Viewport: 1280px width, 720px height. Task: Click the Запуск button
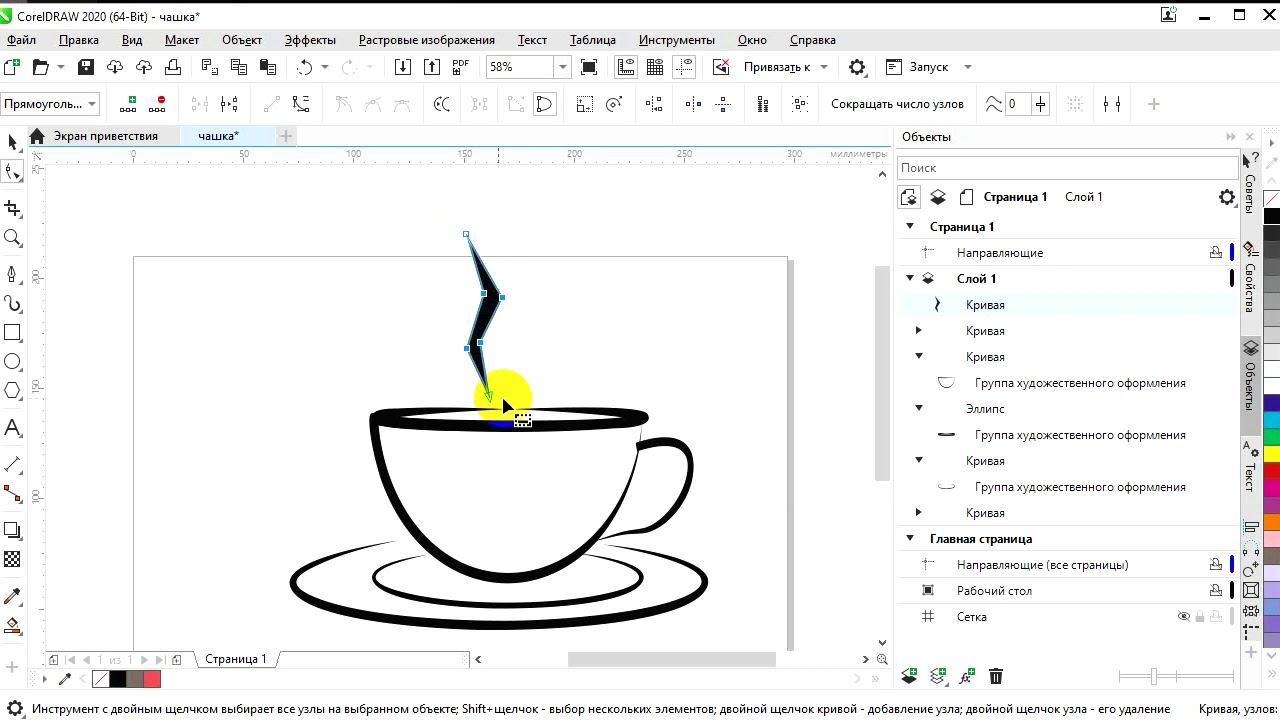pos(928,67)
